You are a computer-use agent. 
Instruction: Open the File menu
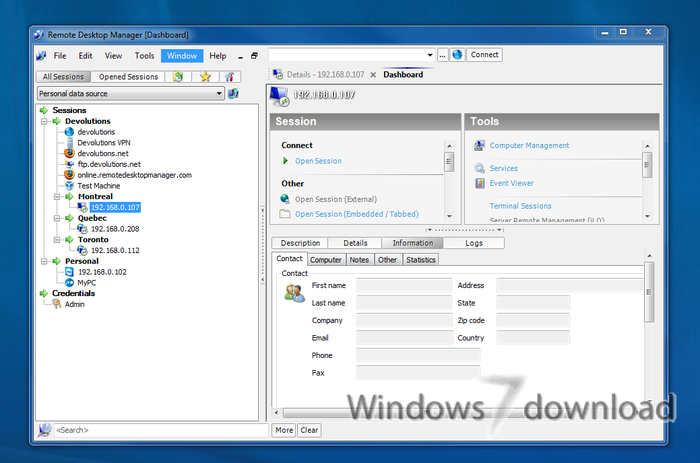tap(60, 56)
